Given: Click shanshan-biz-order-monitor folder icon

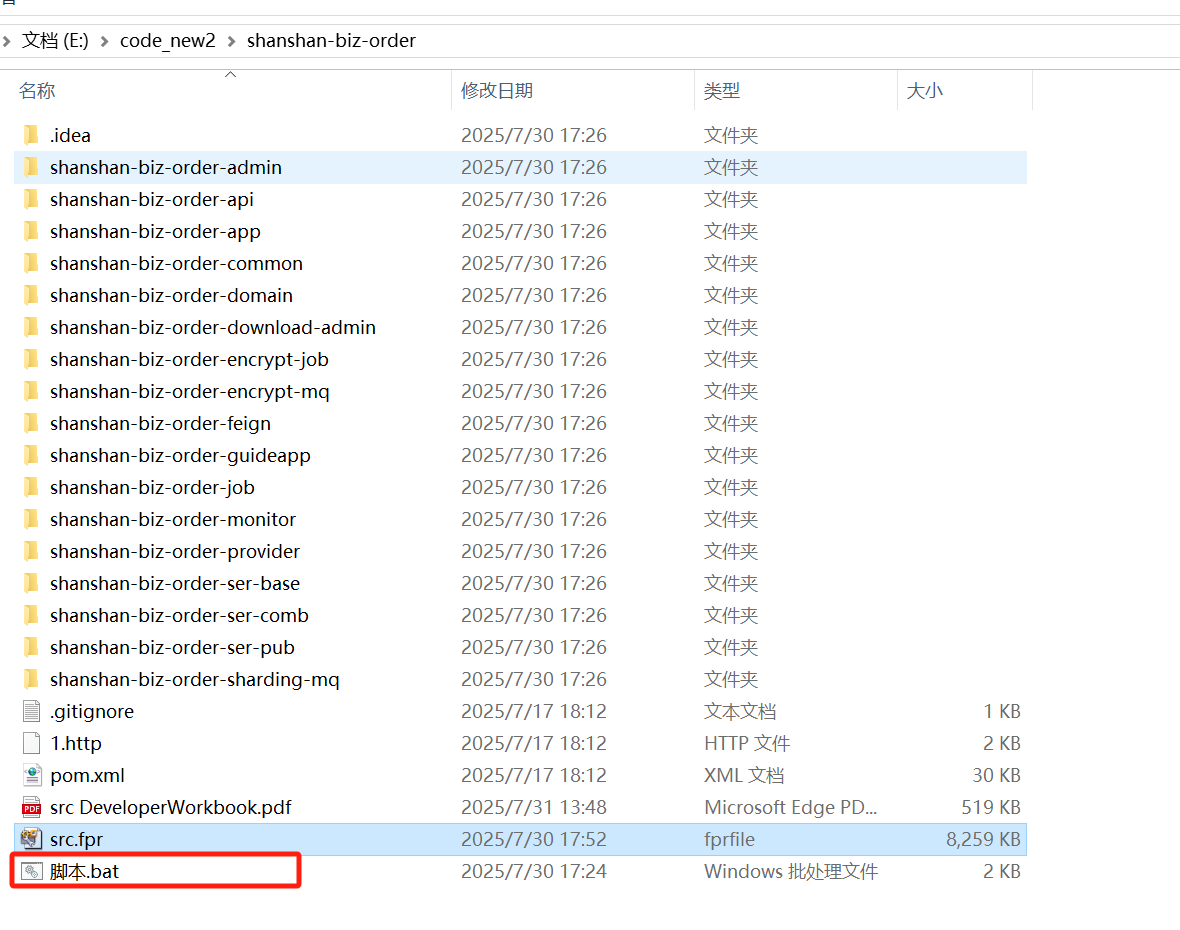Looking at the screenshot, I should pyautogui.click(x=31, y=519).
